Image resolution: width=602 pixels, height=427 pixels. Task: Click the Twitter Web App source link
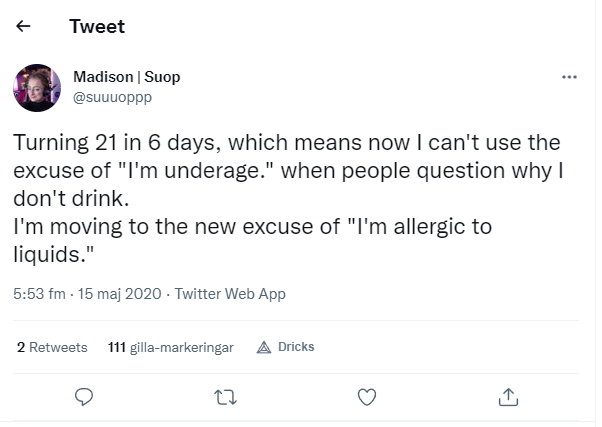(230, 294)
